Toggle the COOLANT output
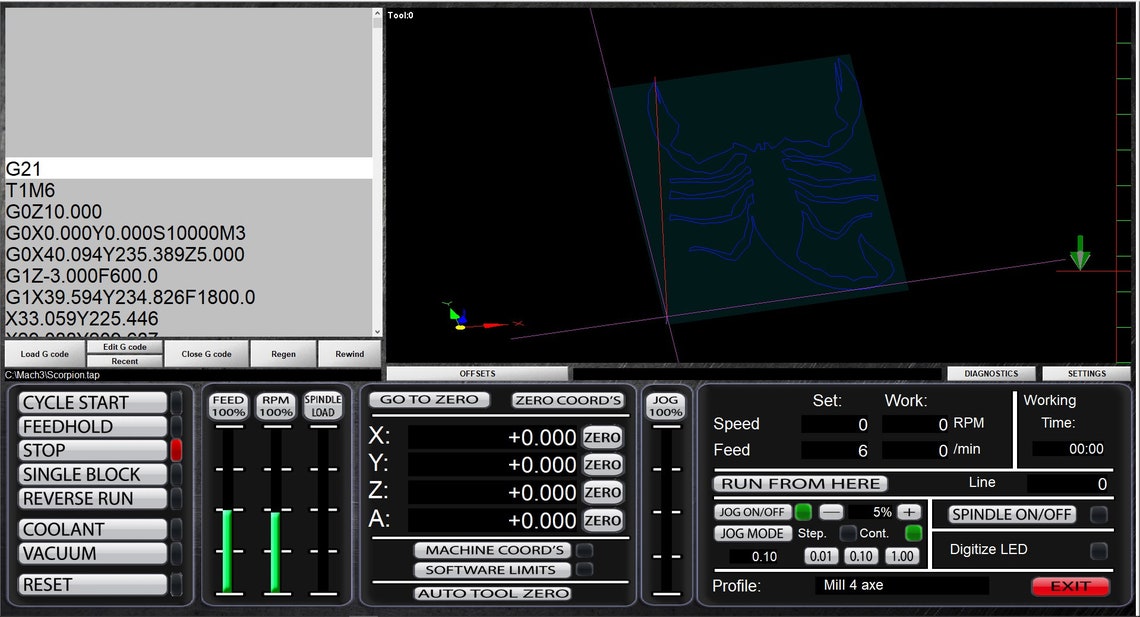Screen dimensions: 1140x617 (91, 529)
